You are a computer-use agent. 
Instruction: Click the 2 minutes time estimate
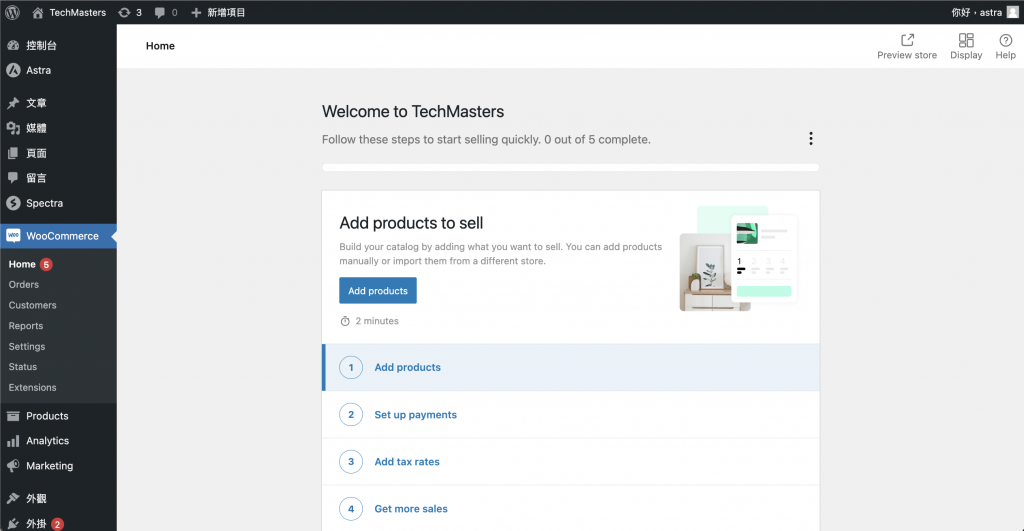point(377,321)
